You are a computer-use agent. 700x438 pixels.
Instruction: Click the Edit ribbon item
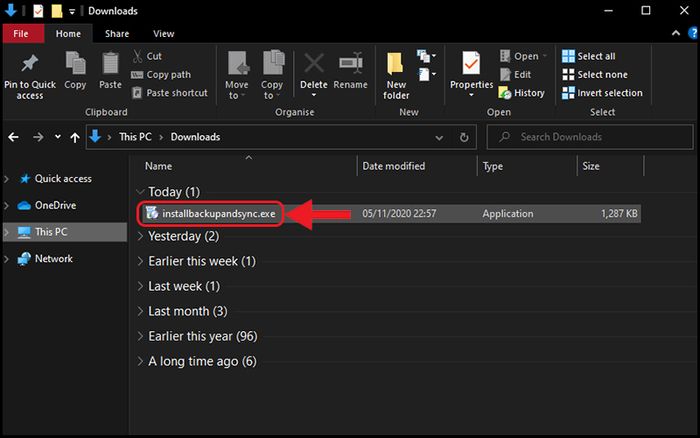pyautogui.click(x=516, y=75)
